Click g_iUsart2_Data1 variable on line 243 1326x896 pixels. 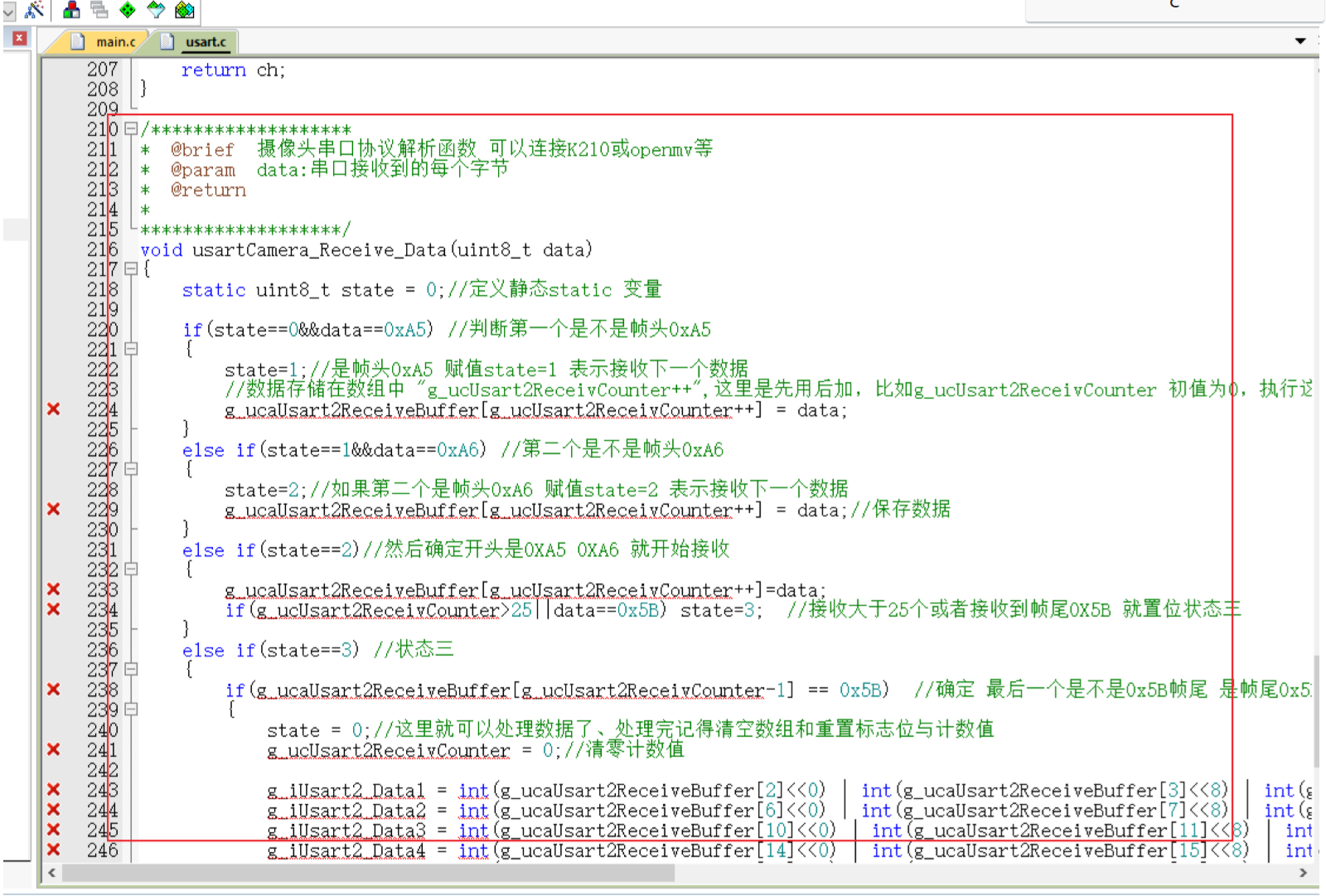click(346, 790)
